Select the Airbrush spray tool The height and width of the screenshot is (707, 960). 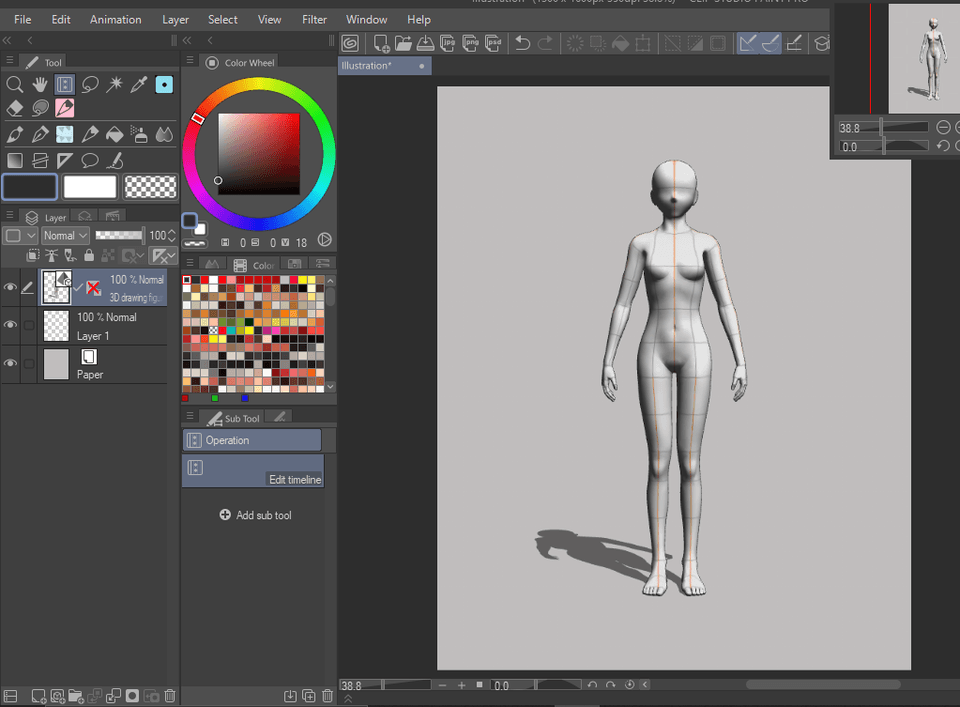coord(139,134)
